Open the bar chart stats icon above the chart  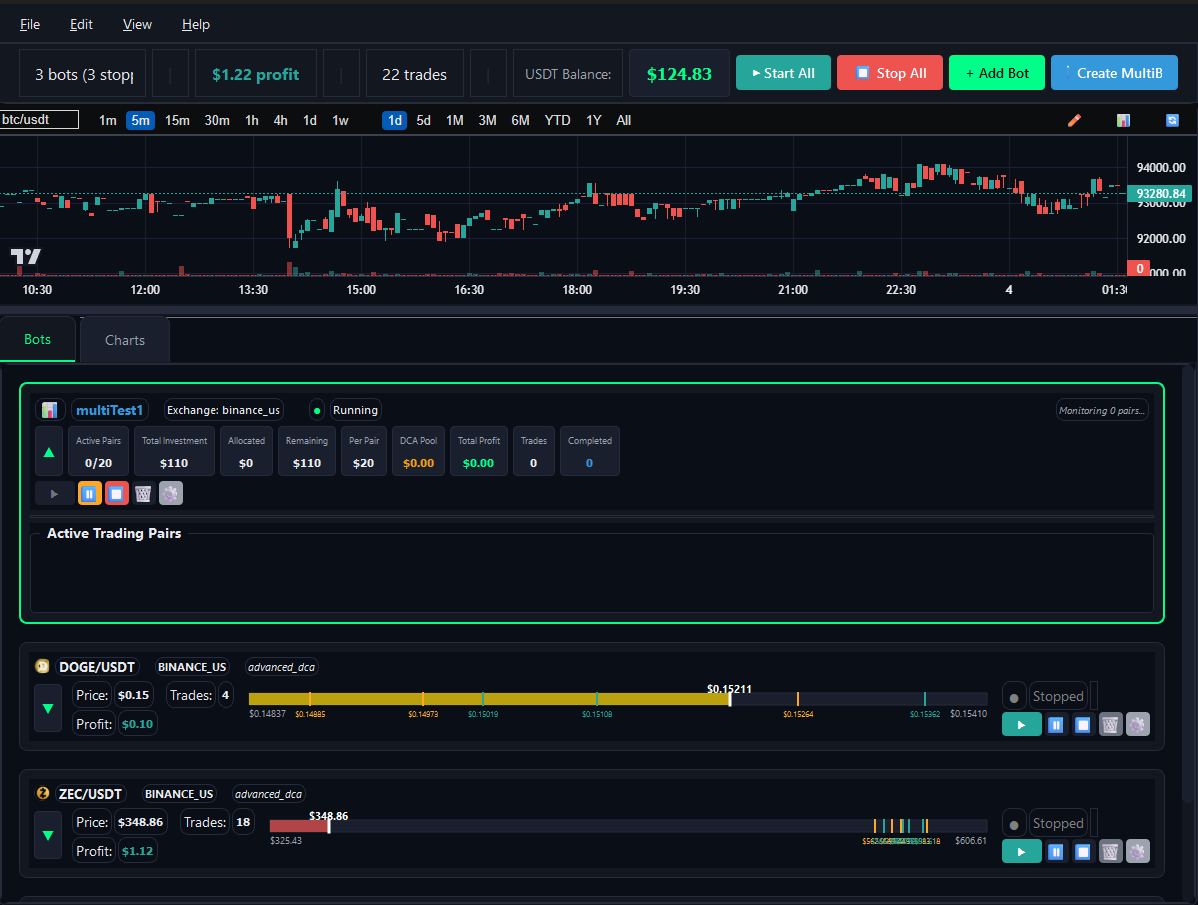click(1123, 120)
